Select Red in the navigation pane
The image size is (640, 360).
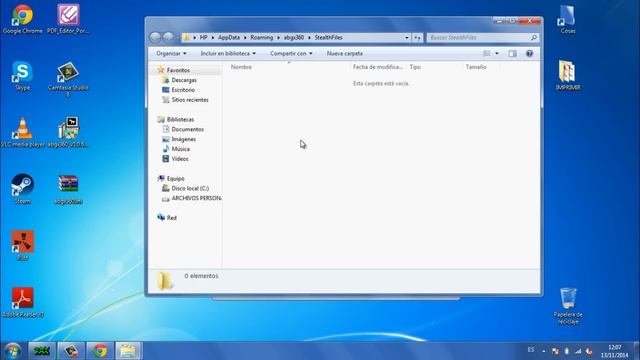(171, 218)
